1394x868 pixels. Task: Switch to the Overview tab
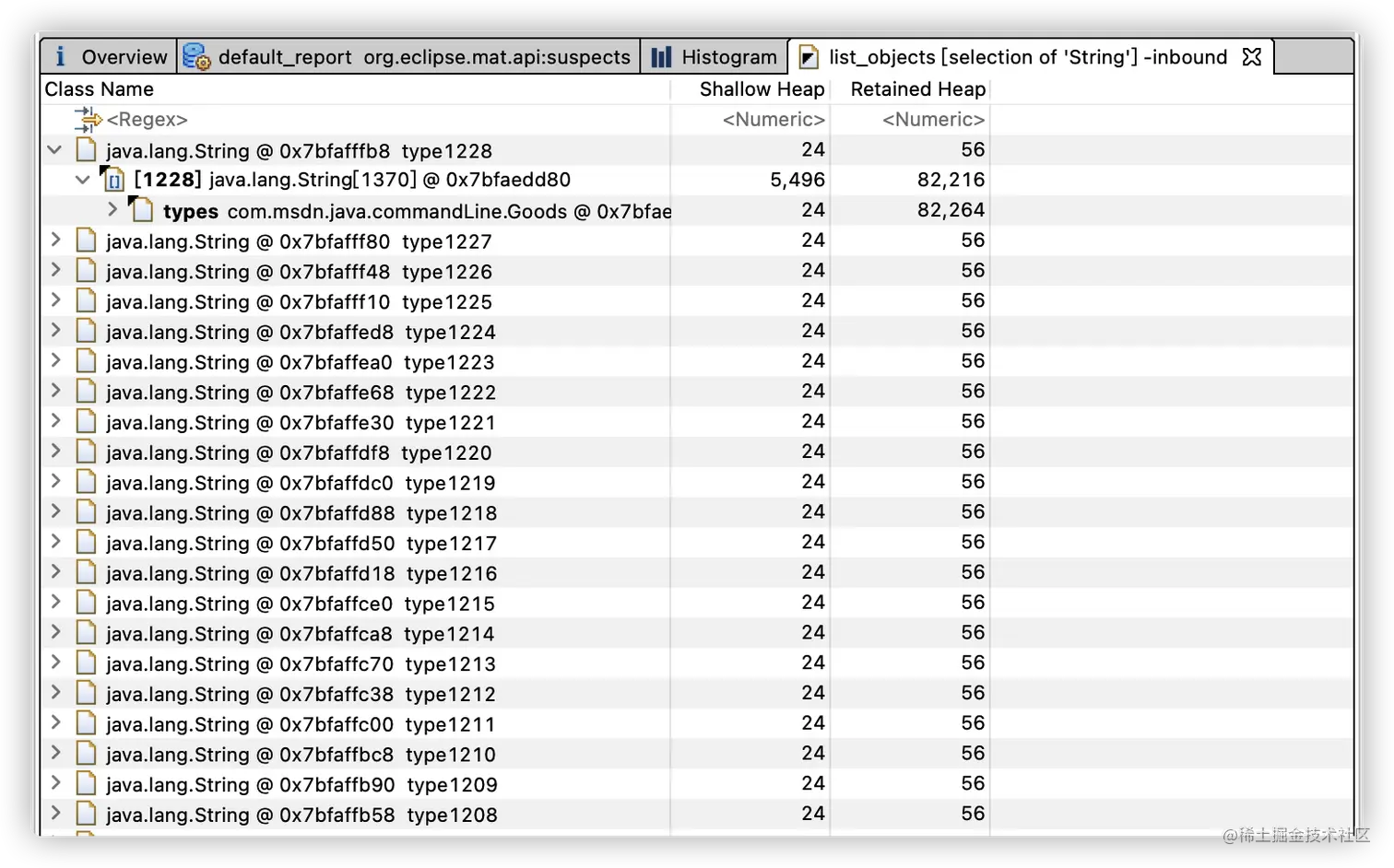108,57
